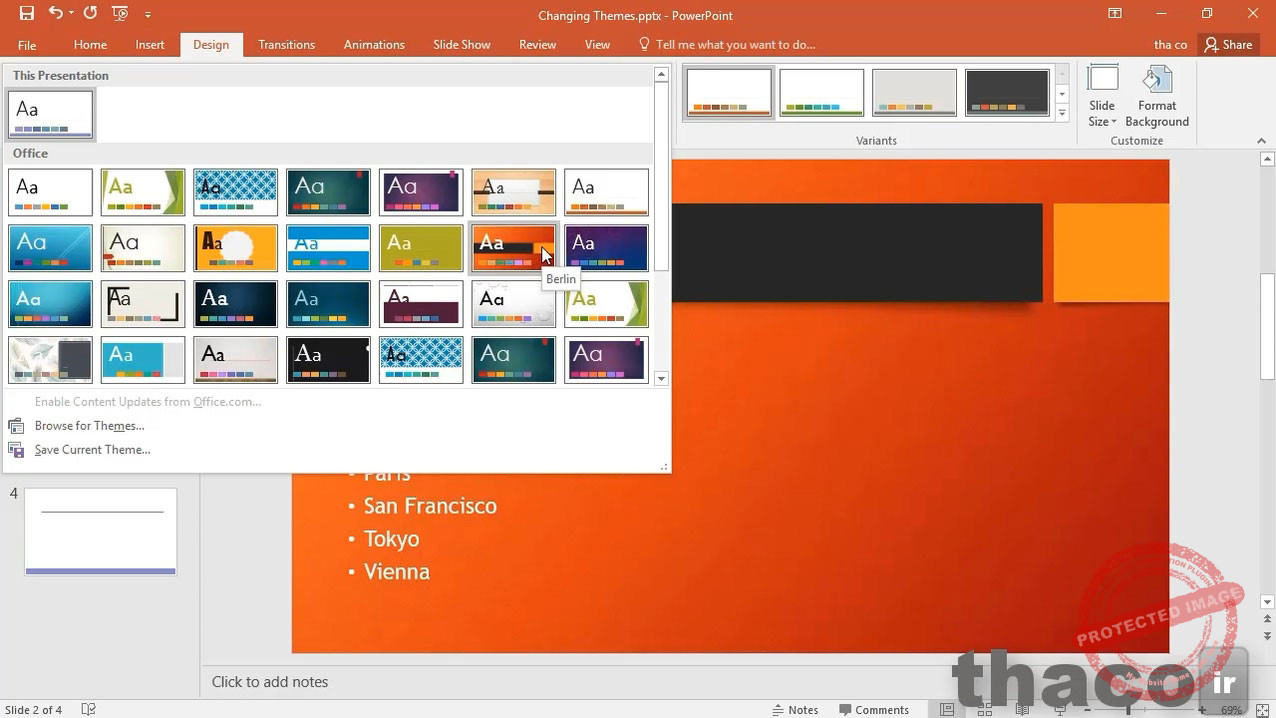The height and width of the screenshot is (718, 1276).
Task: Toggle the Notes pane
Action: click(795, 710)
